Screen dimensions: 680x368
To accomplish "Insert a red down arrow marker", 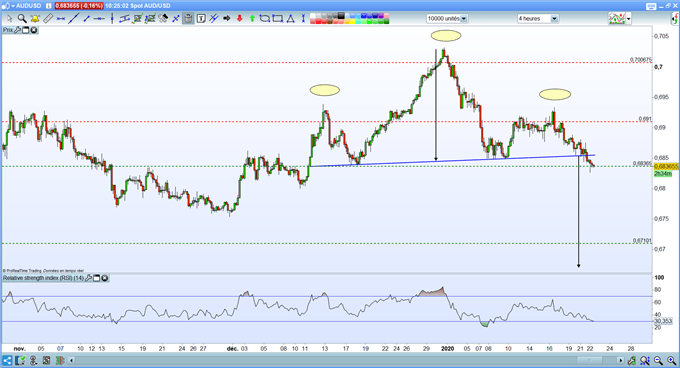I will pyautogui.click(x=239, y=19).
